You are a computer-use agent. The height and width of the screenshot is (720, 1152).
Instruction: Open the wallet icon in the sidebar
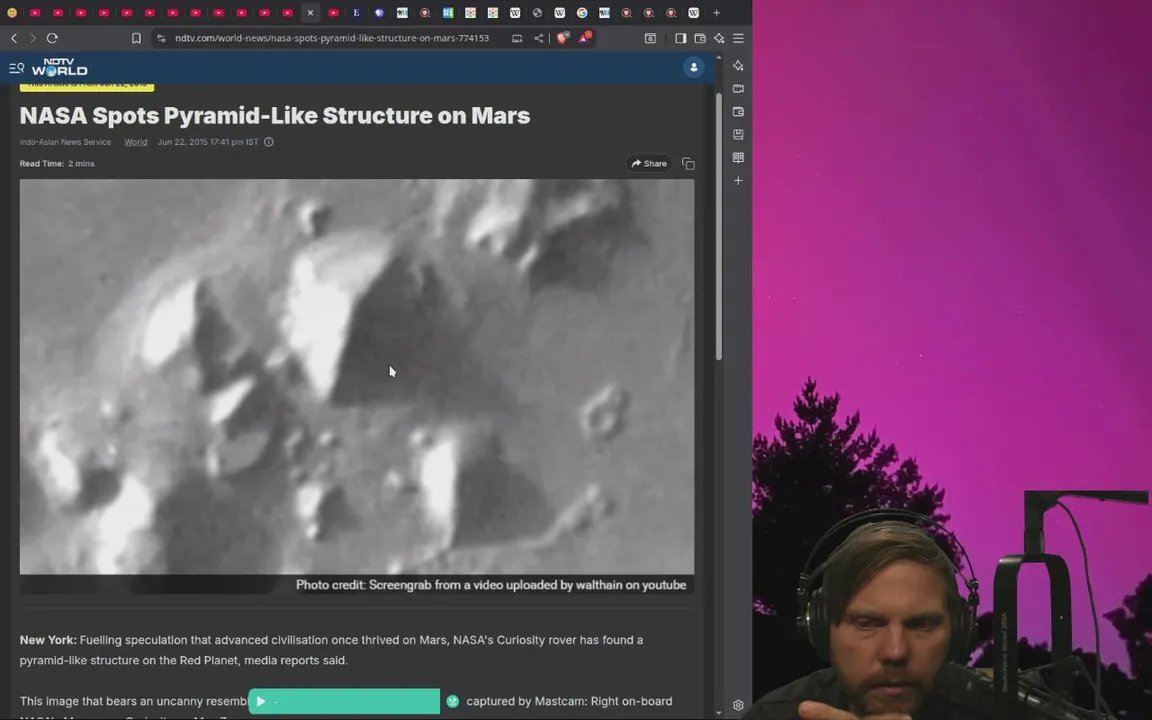(738, 112)
